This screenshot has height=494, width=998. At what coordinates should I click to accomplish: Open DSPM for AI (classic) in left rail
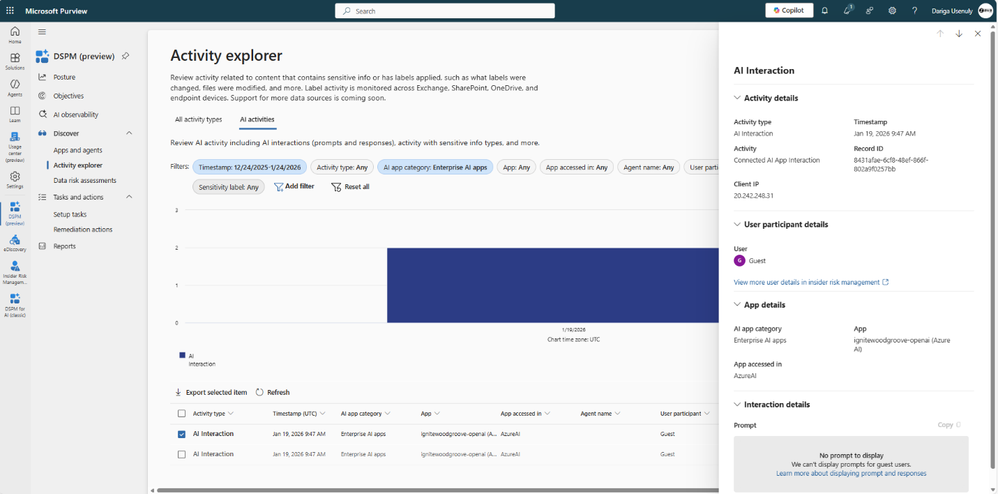[15, 306]
